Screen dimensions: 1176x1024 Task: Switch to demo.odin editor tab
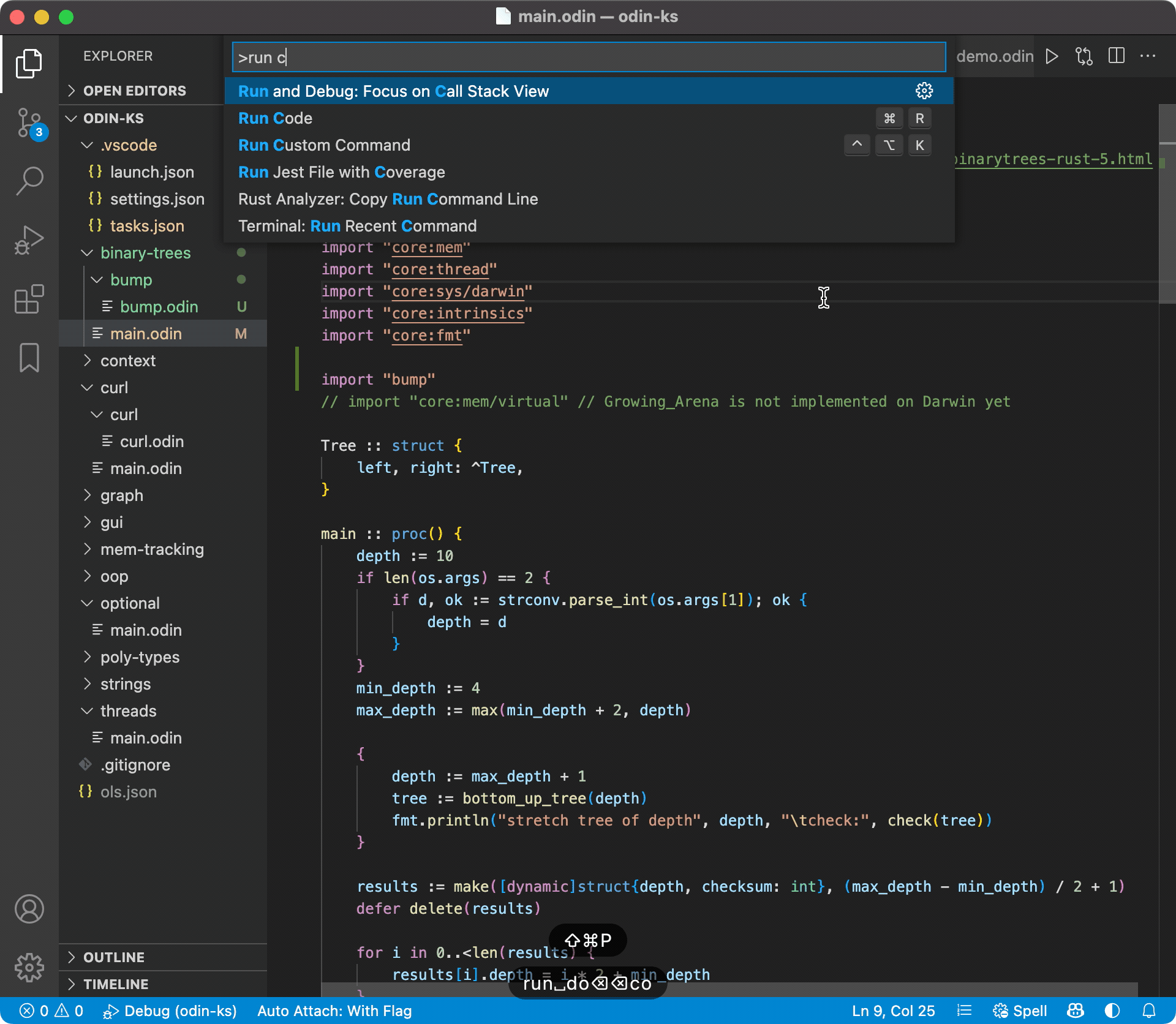[x=995, y=56]
